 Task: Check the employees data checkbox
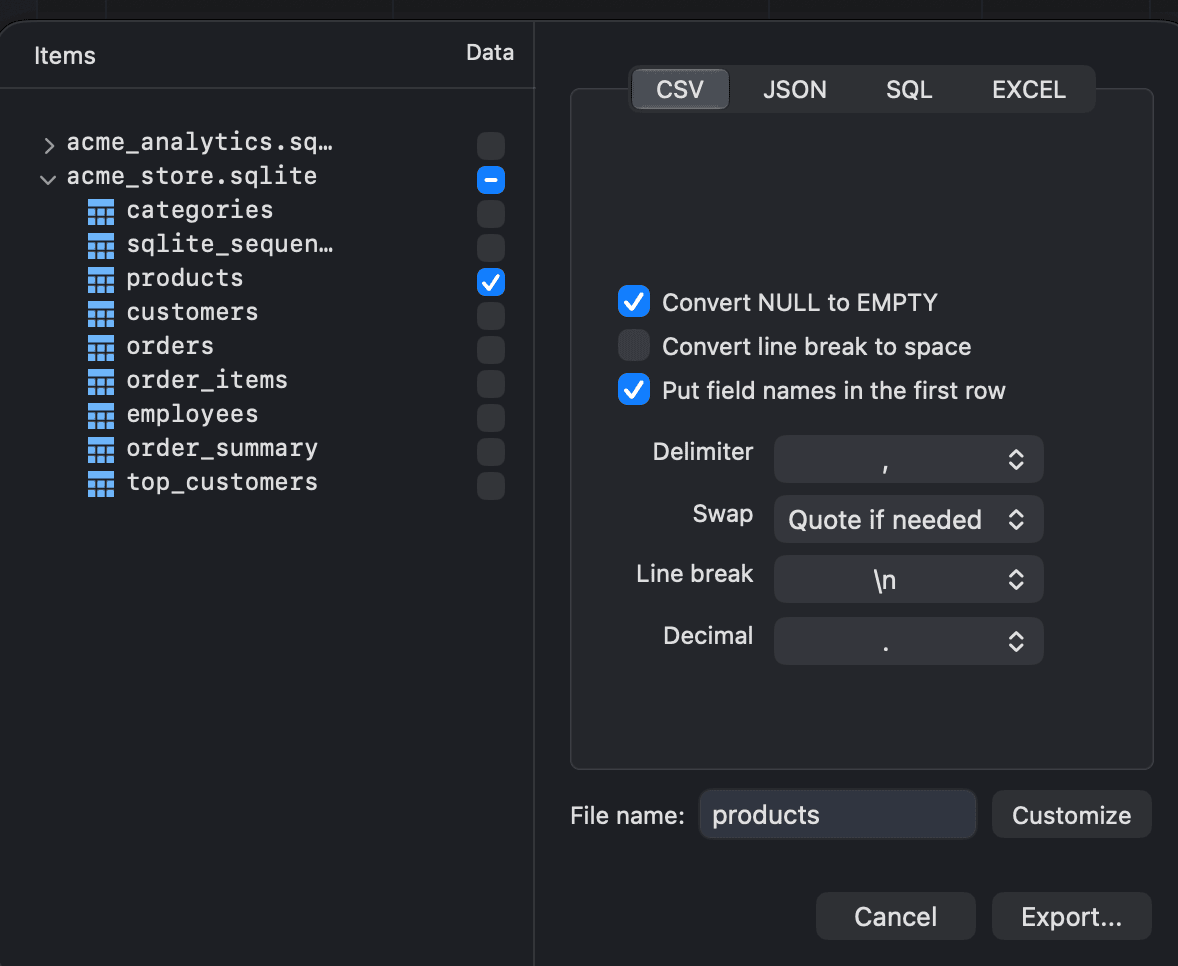pos(491,418)
